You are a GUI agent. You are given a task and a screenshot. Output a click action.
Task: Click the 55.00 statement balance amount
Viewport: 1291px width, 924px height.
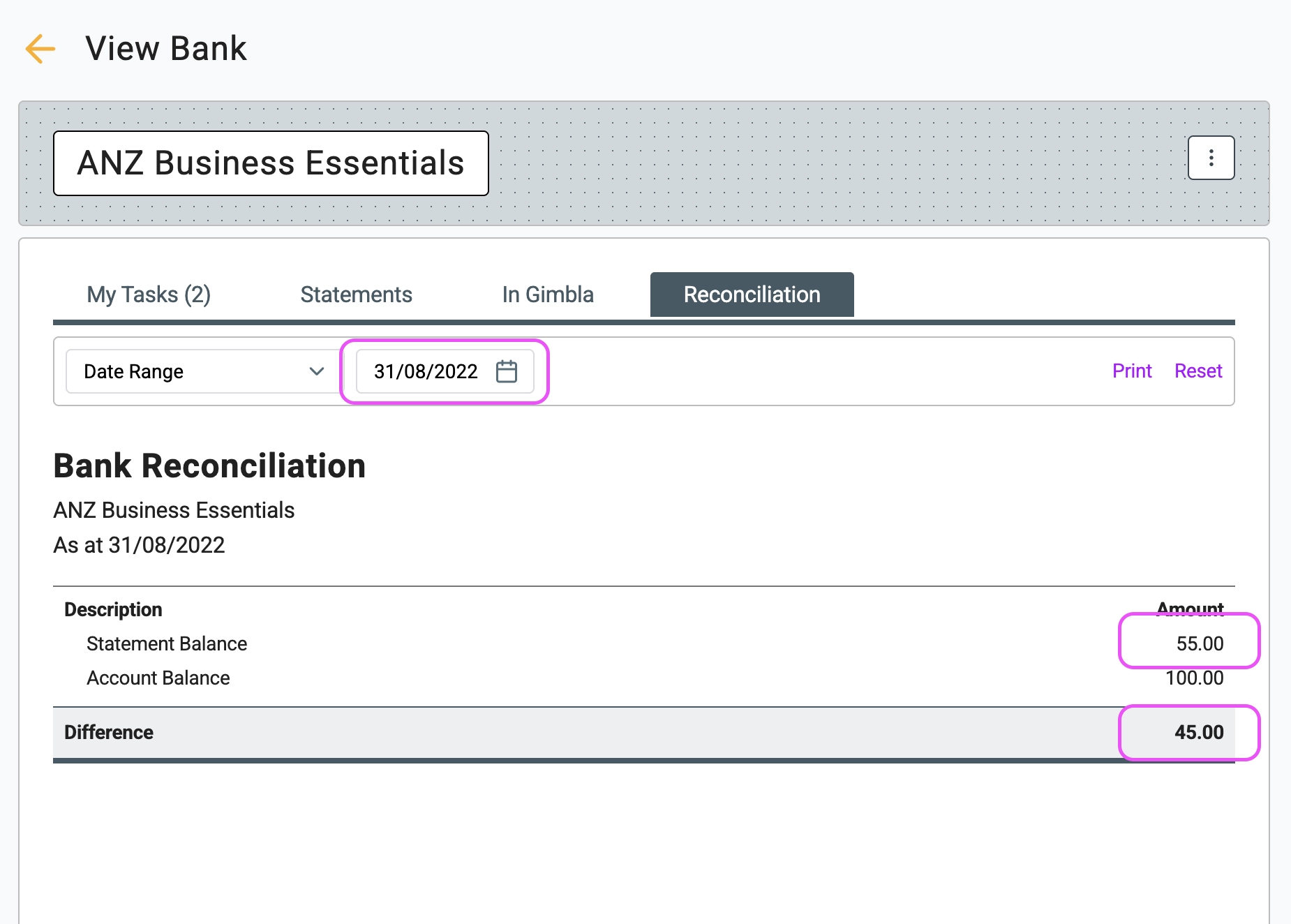[x=1200, y=643]
